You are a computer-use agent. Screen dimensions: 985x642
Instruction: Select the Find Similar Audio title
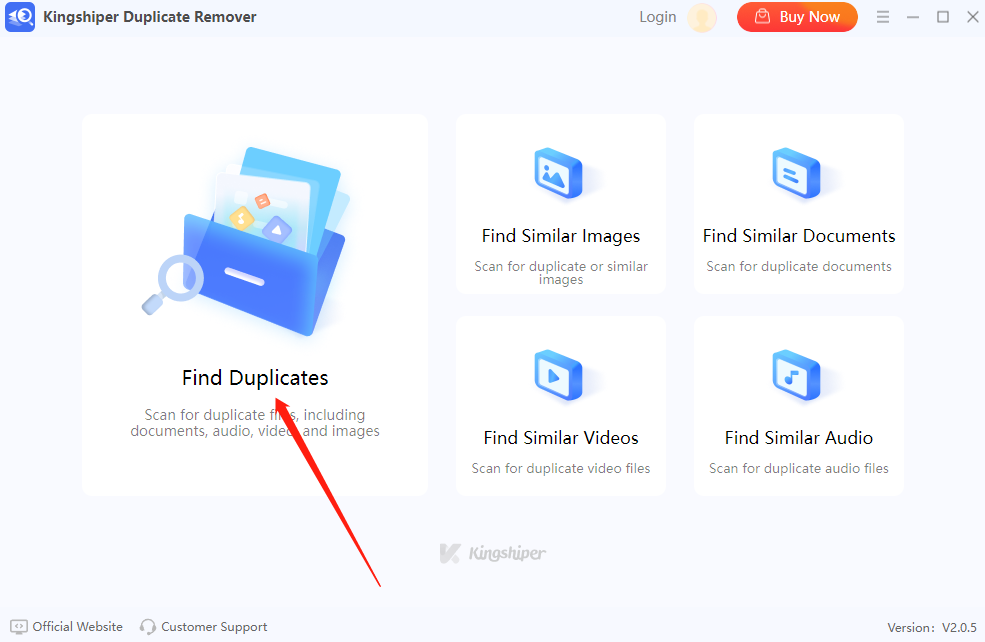coord(799,437)
